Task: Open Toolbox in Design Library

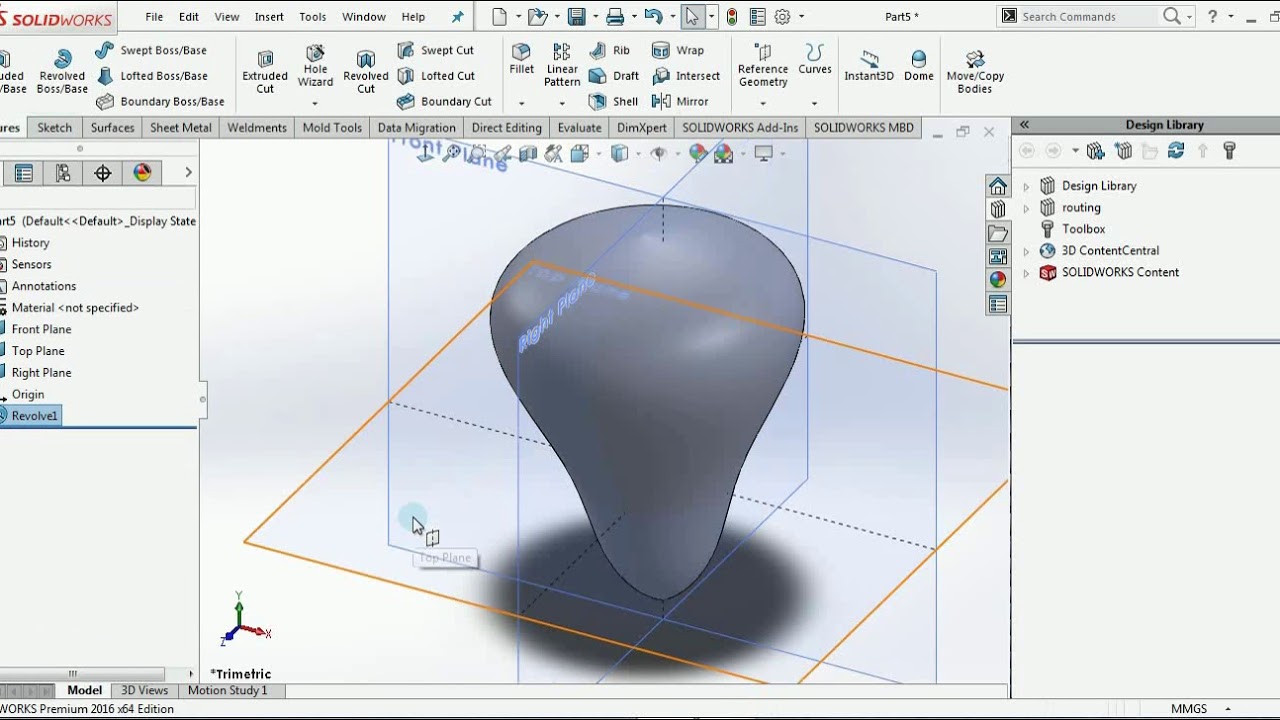Action: [x=1083, y=229]
